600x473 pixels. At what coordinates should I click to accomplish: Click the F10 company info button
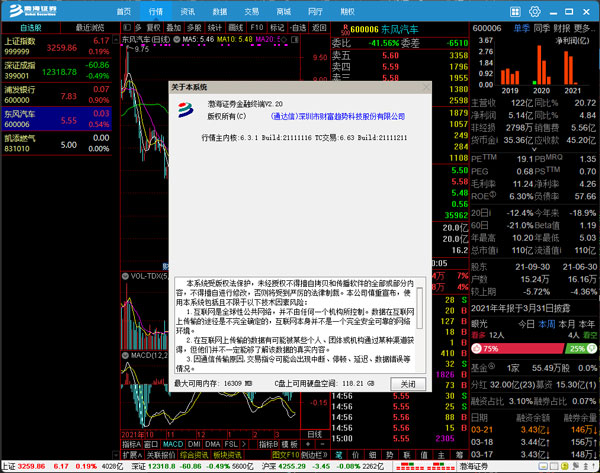[x=256, y=28]
